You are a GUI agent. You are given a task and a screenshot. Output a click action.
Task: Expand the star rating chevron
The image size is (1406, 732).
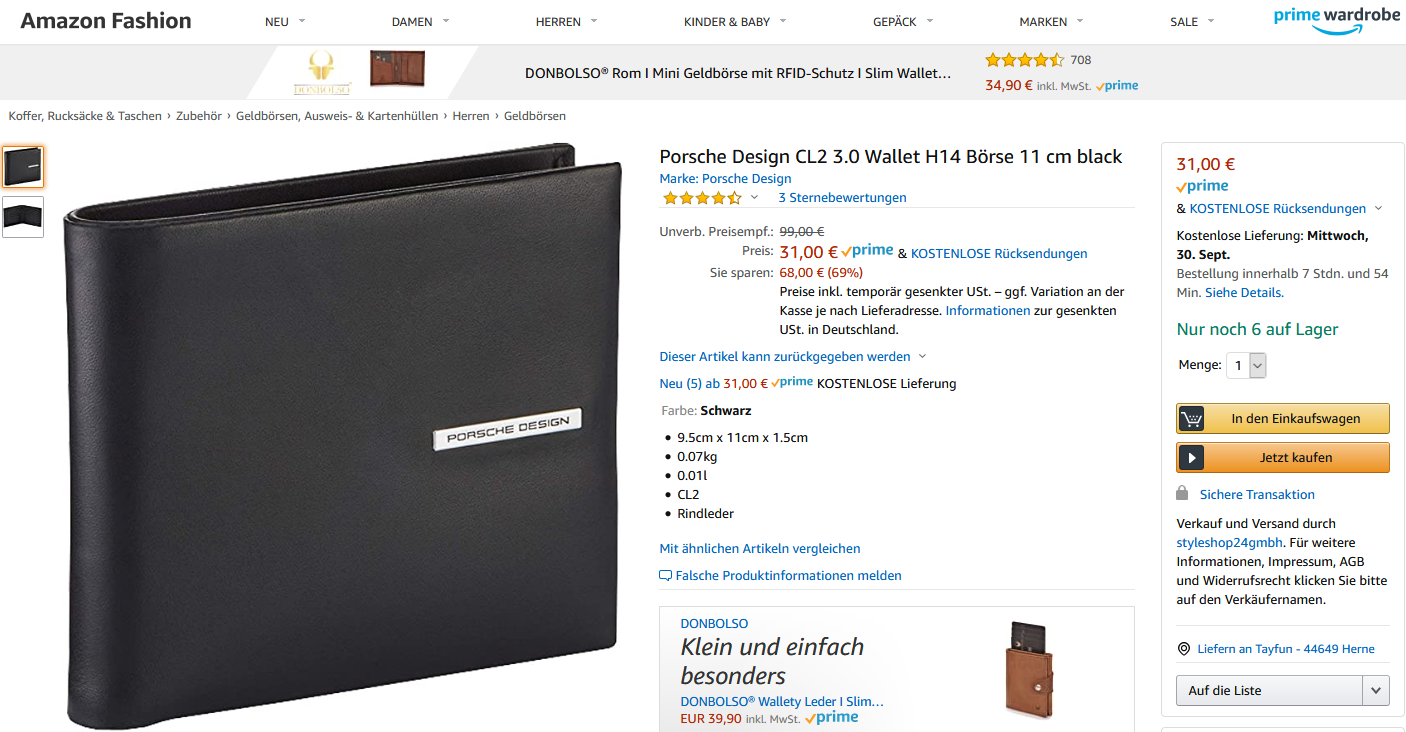(x=754, y=198)
